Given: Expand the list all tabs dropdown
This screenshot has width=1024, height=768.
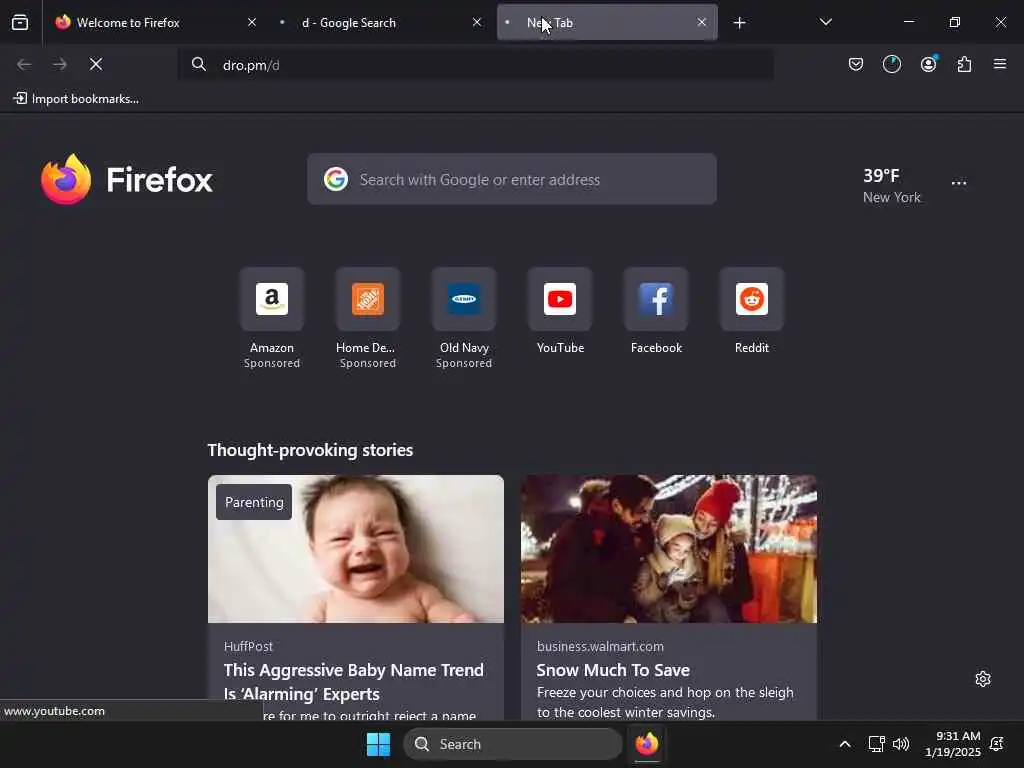Looking at the screenshot, I should 825,22.
